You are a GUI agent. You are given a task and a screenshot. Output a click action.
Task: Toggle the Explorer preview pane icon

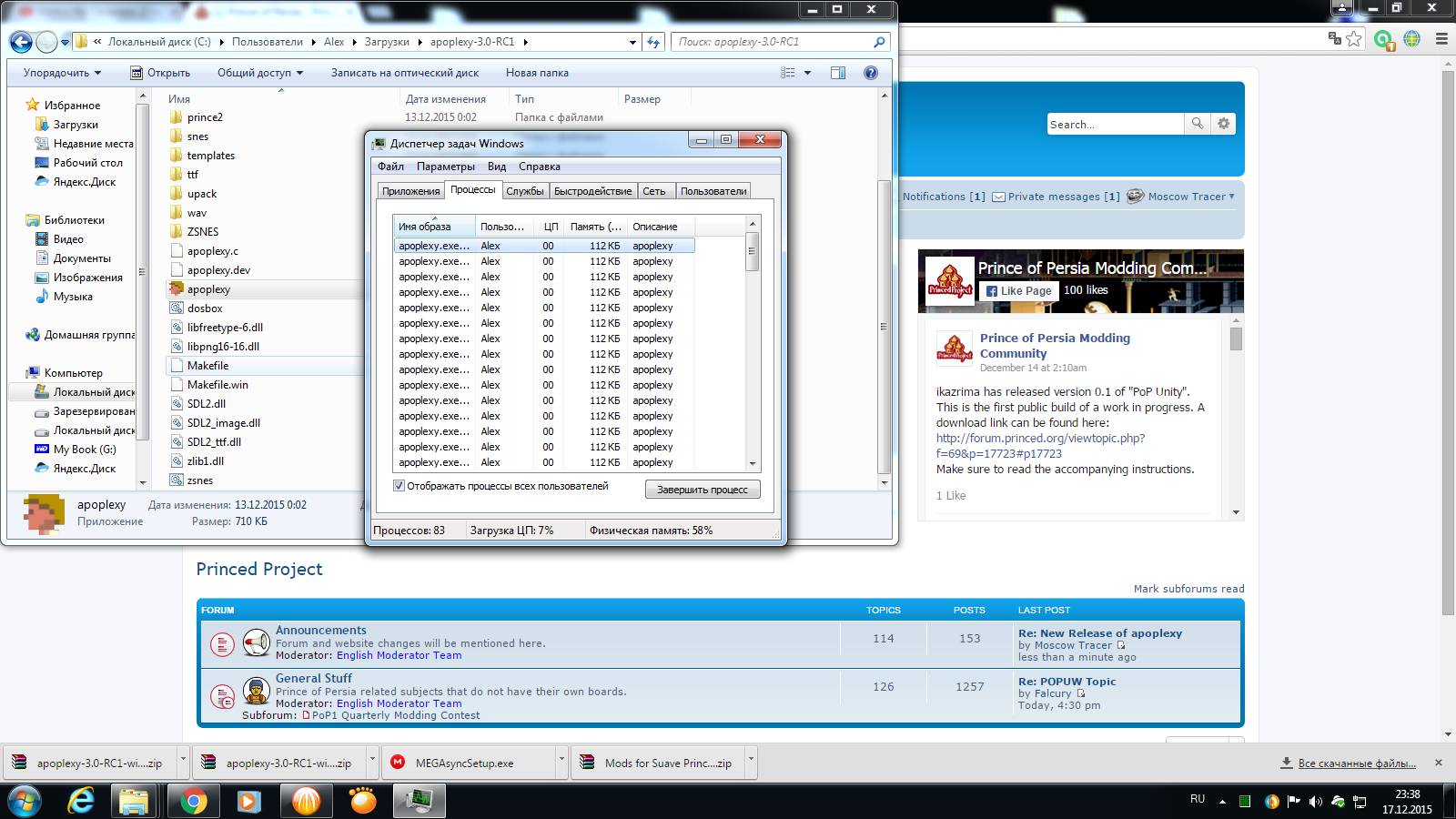838,73
